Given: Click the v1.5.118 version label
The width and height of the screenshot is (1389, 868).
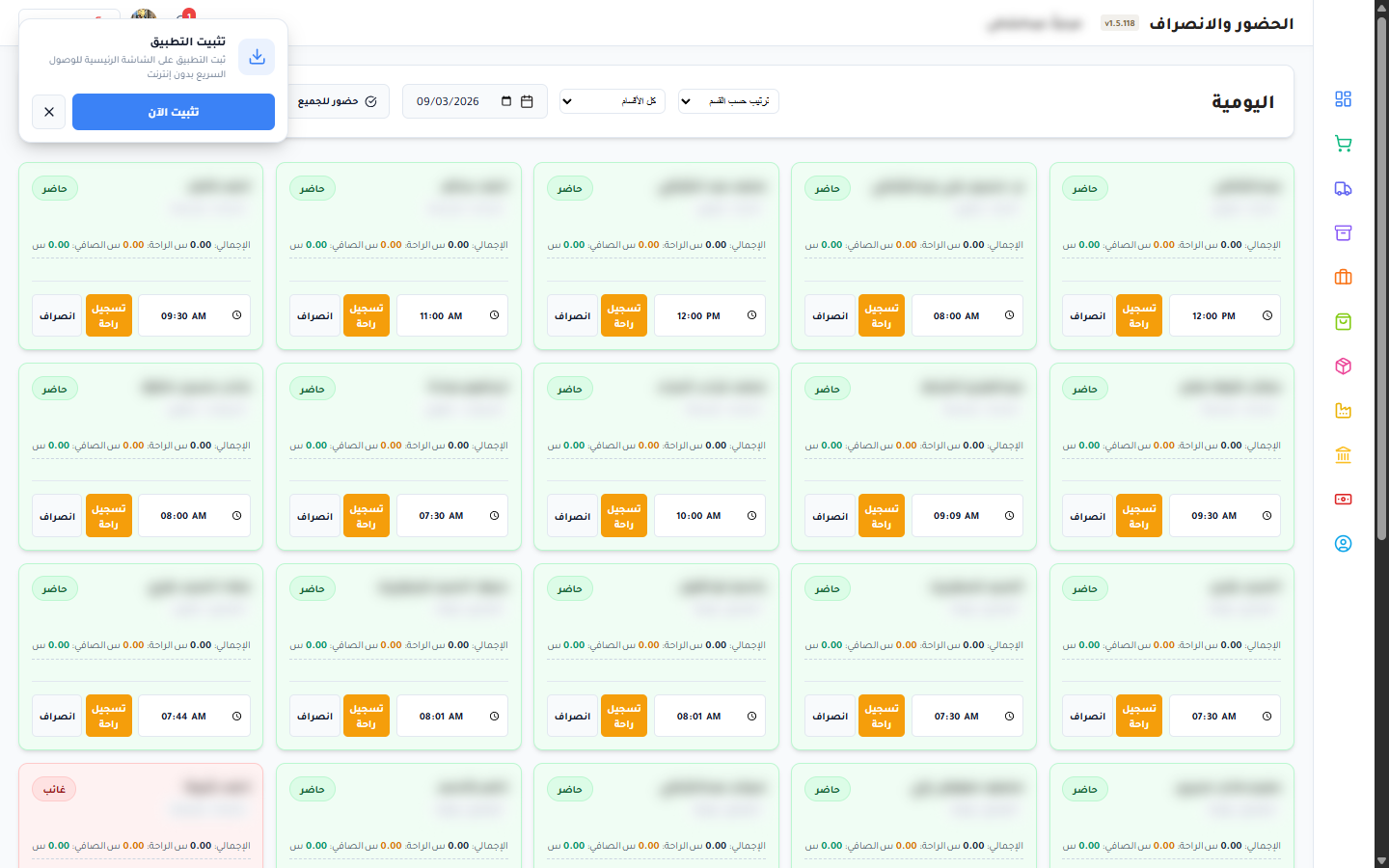Looking at the screenshot, I should 1120,23.
